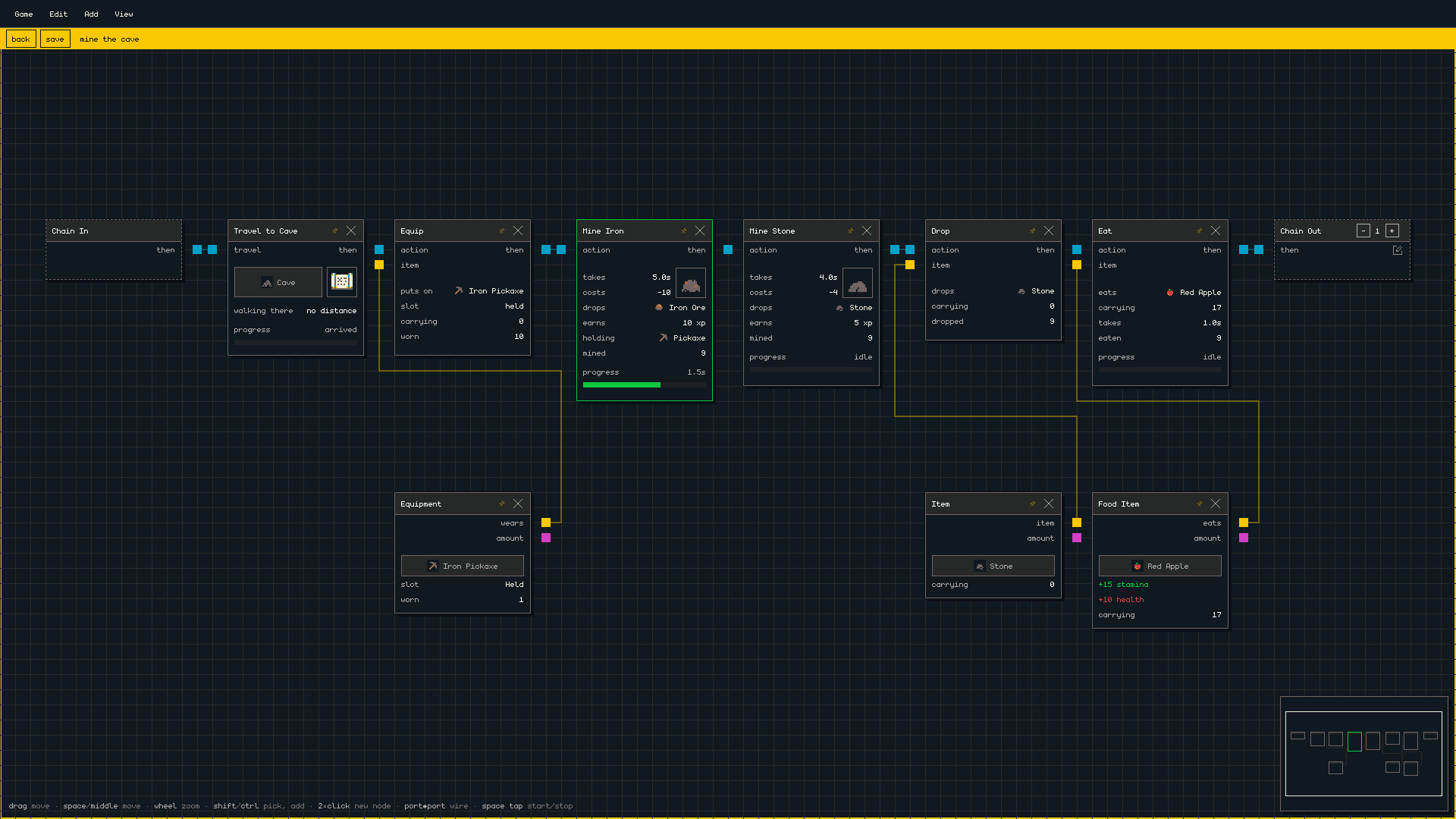This screenshot has width=1456, height=819.
Task: Open the View menu
Action: click(124, 14)
